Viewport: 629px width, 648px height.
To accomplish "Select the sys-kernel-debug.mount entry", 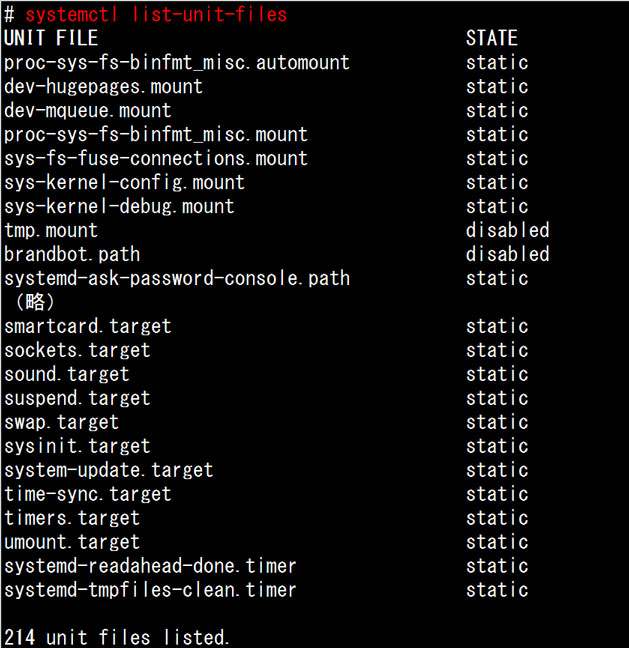I will tap(119, 206).
